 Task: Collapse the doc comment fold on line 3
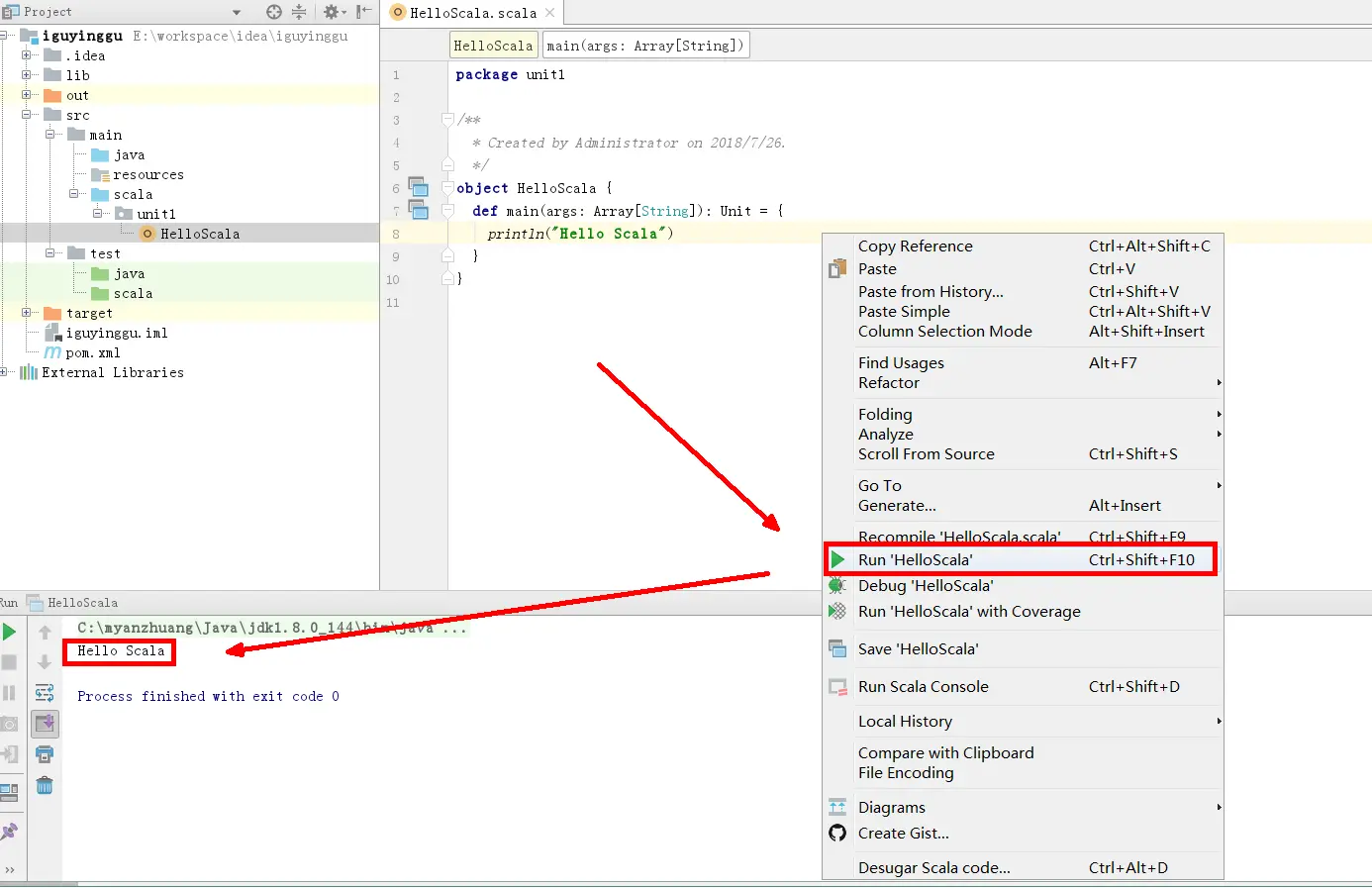pyautogui.click(x=447, y=119)
